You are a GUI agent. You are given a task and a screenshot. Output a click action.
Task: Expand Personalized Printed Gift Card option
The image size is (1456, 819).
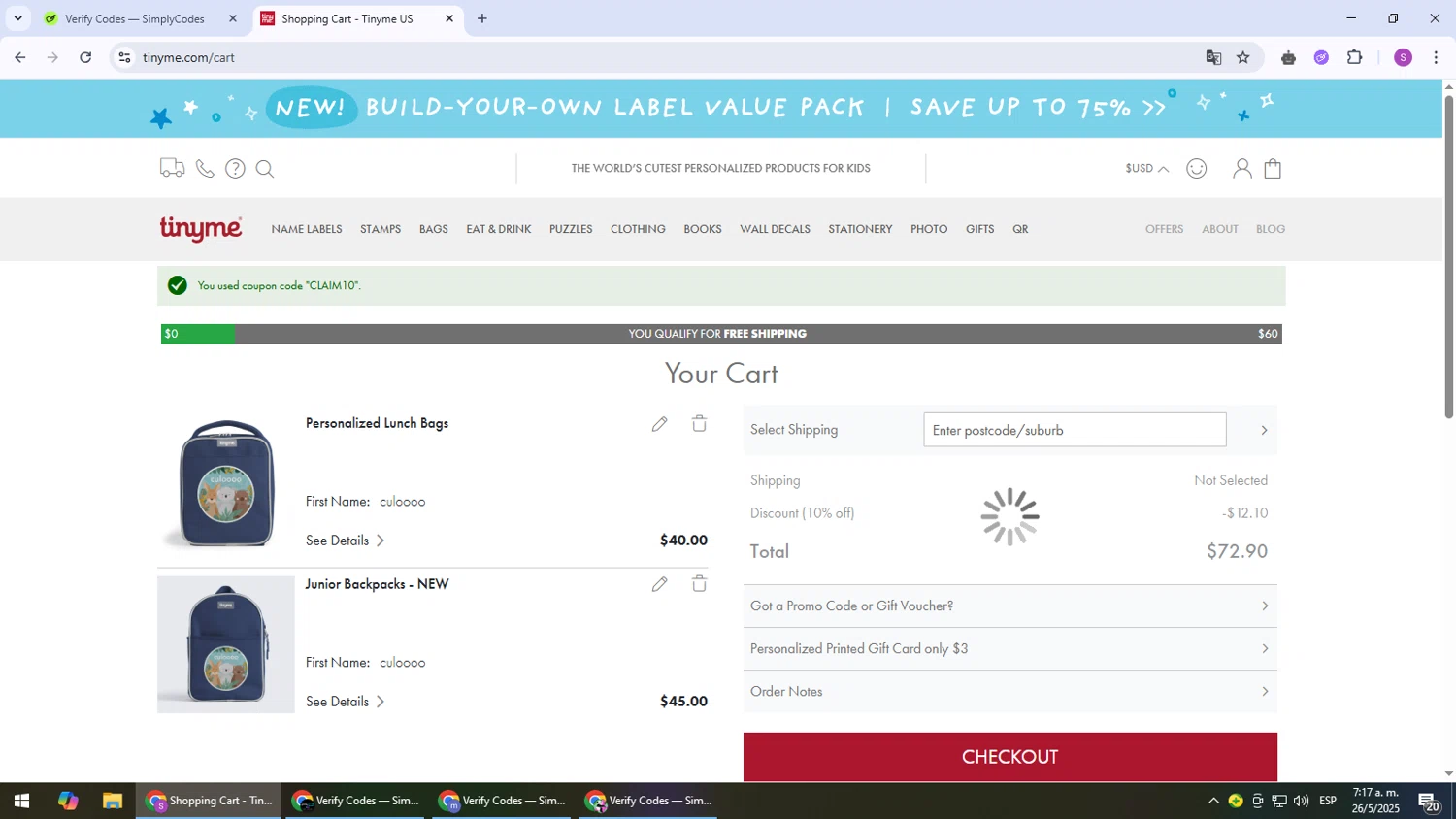[1009, 648]
